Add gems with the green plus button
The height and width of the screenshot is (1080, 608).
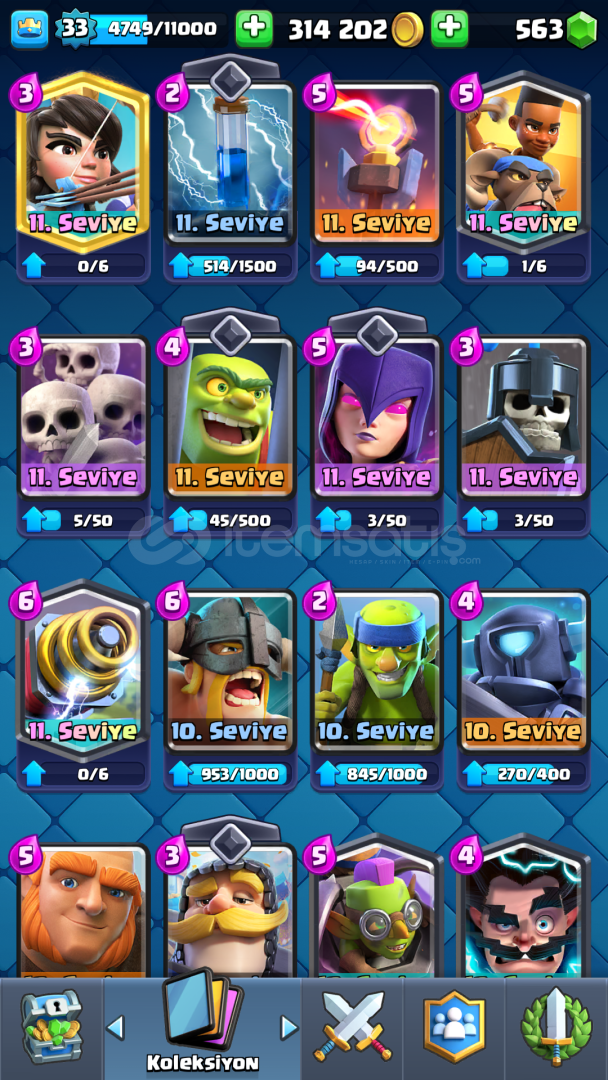click(450, 29)
